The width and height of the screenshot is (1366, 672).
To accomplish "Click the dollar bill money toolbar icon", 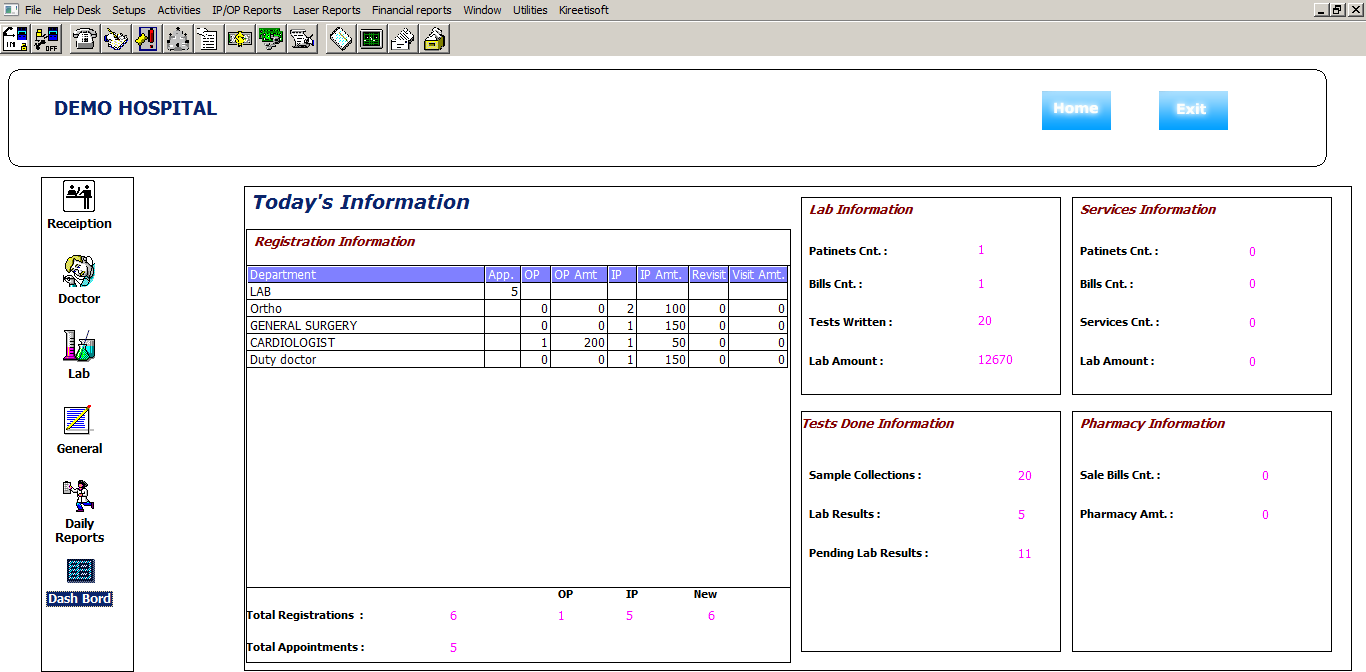I will [x=239, y=39].
